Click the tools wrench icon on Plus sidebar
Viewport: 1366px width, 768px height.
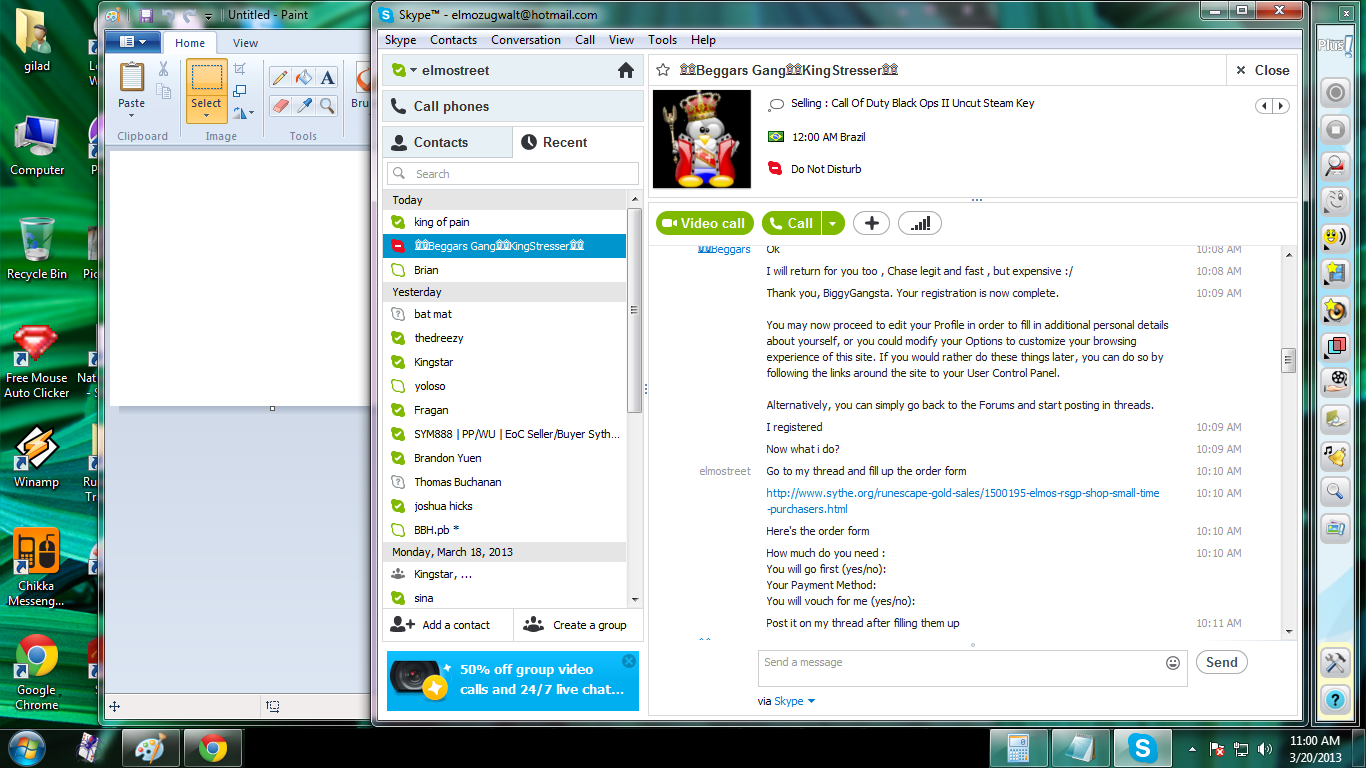tap(1335, 662)
